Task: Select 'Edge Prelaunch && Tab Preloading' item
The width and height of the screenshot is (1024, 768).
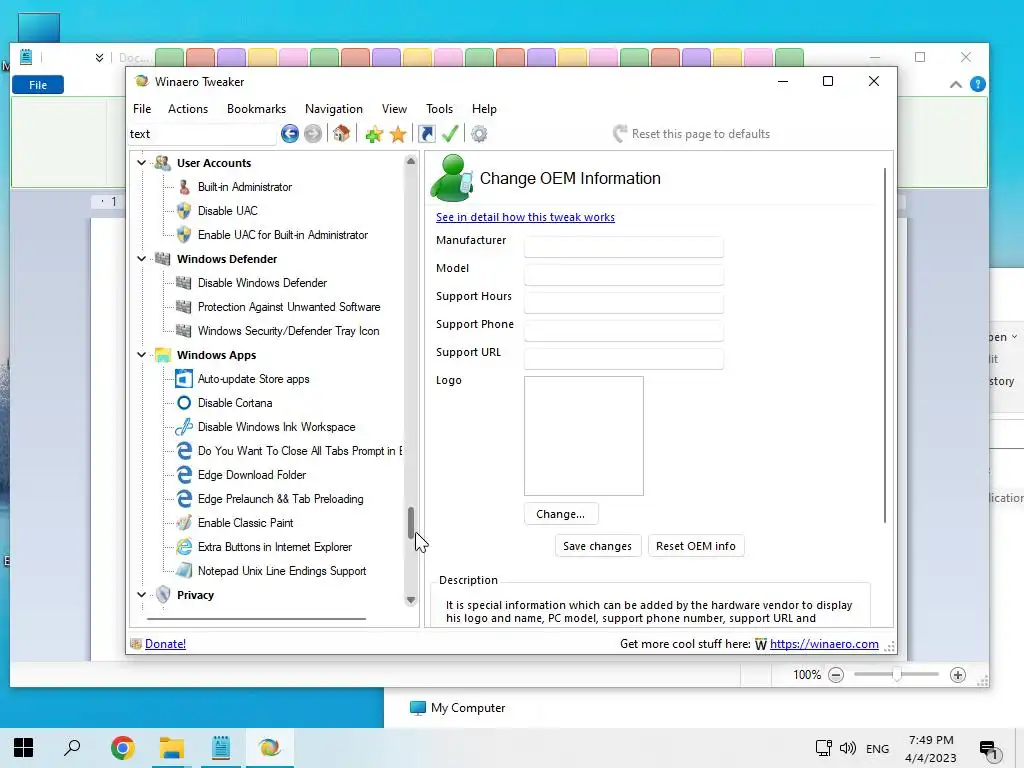Action: pyautogui.click(x=281, y=499)
